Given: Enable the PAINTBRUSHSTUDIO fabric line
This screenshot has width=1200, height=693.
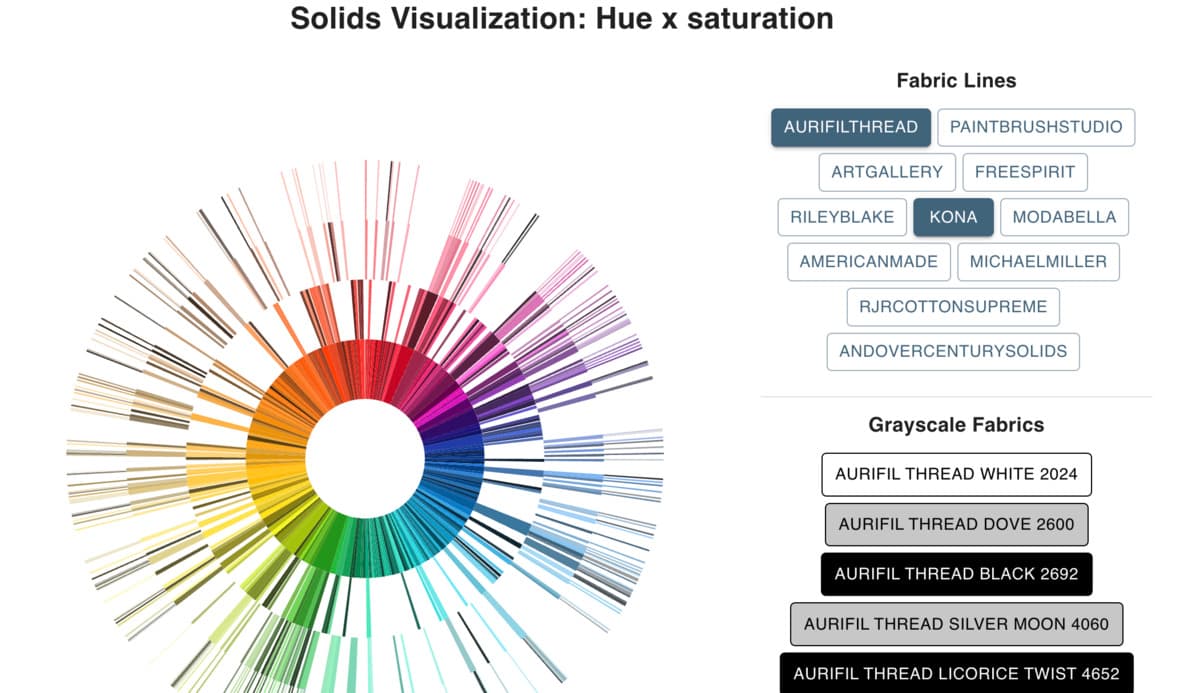Looking at the screenshot, I should click(x=1036, y=127).
